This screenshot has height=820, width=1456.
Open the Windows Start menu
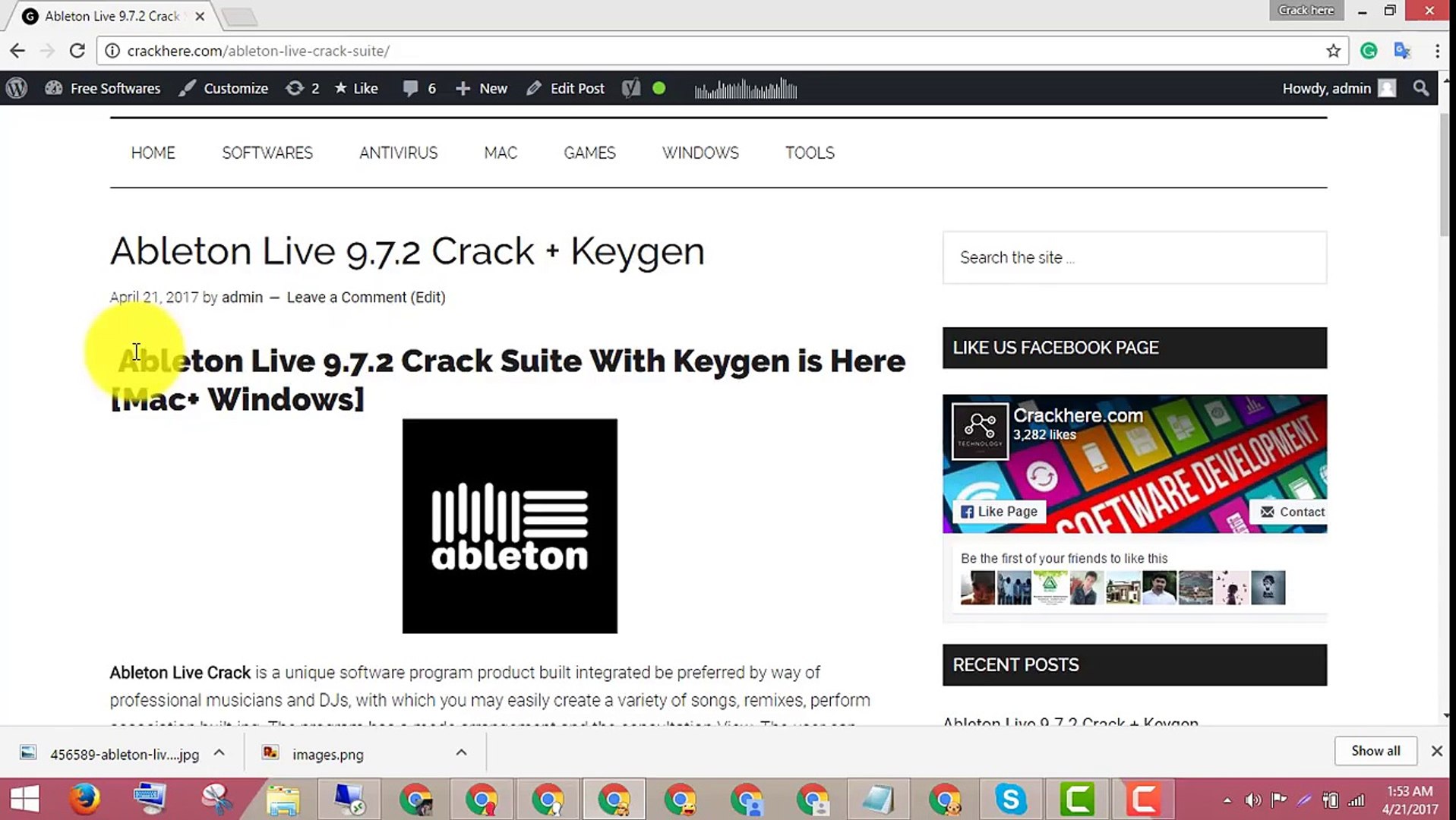coord(24,799)
